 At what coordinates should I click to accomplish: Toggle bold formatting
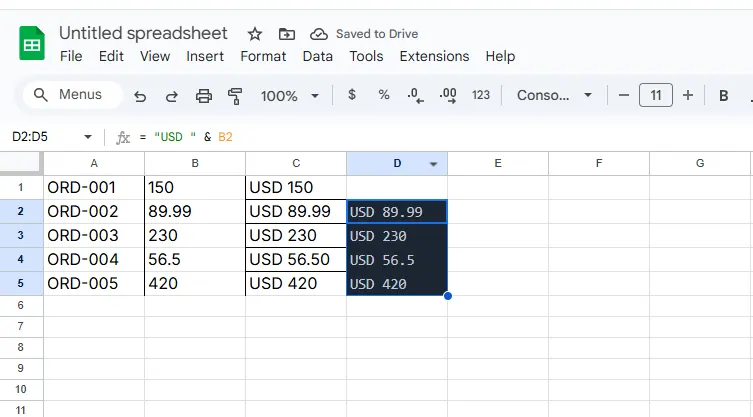click(x=723, y=95)
